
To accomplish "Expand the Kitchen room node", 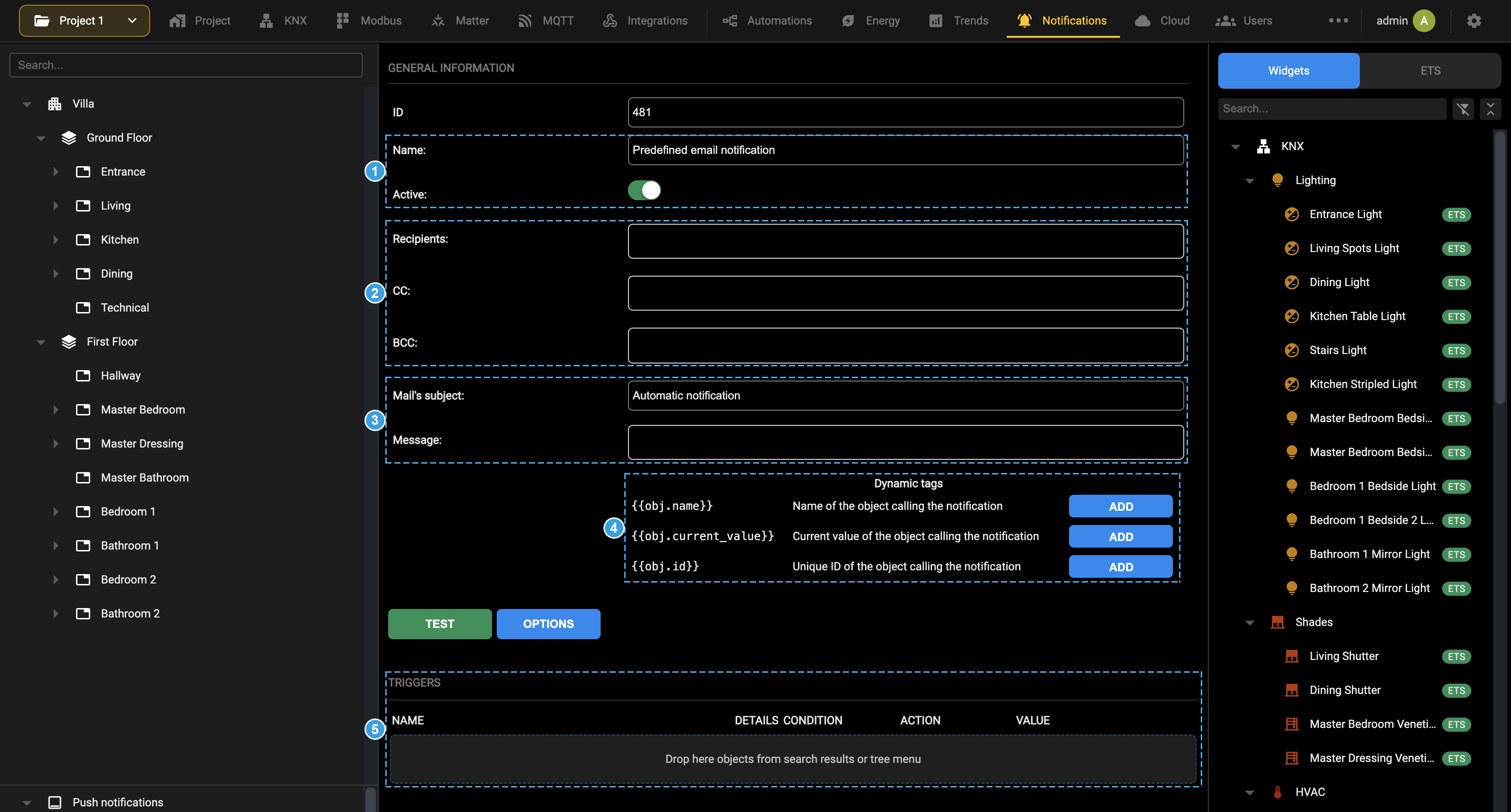I will (55, 240).
